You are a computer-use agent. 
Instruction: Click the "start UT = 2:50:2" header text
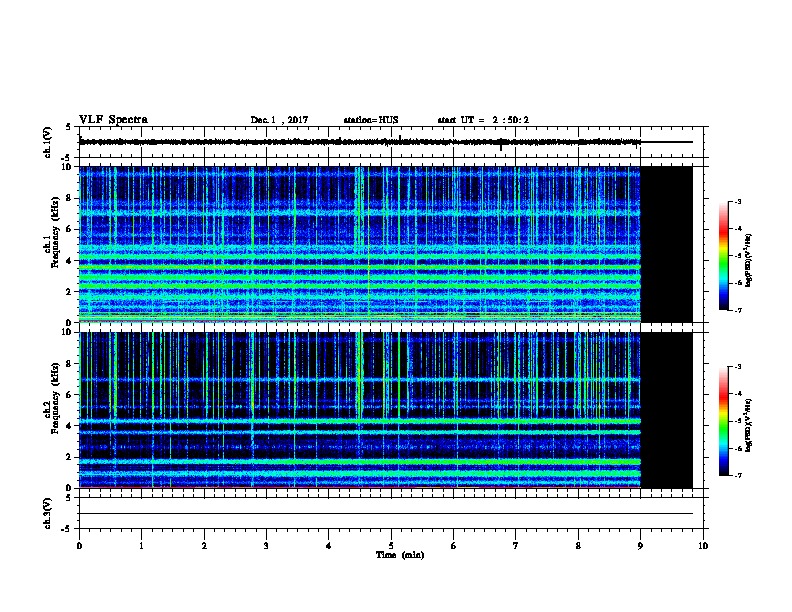point(483,120)
